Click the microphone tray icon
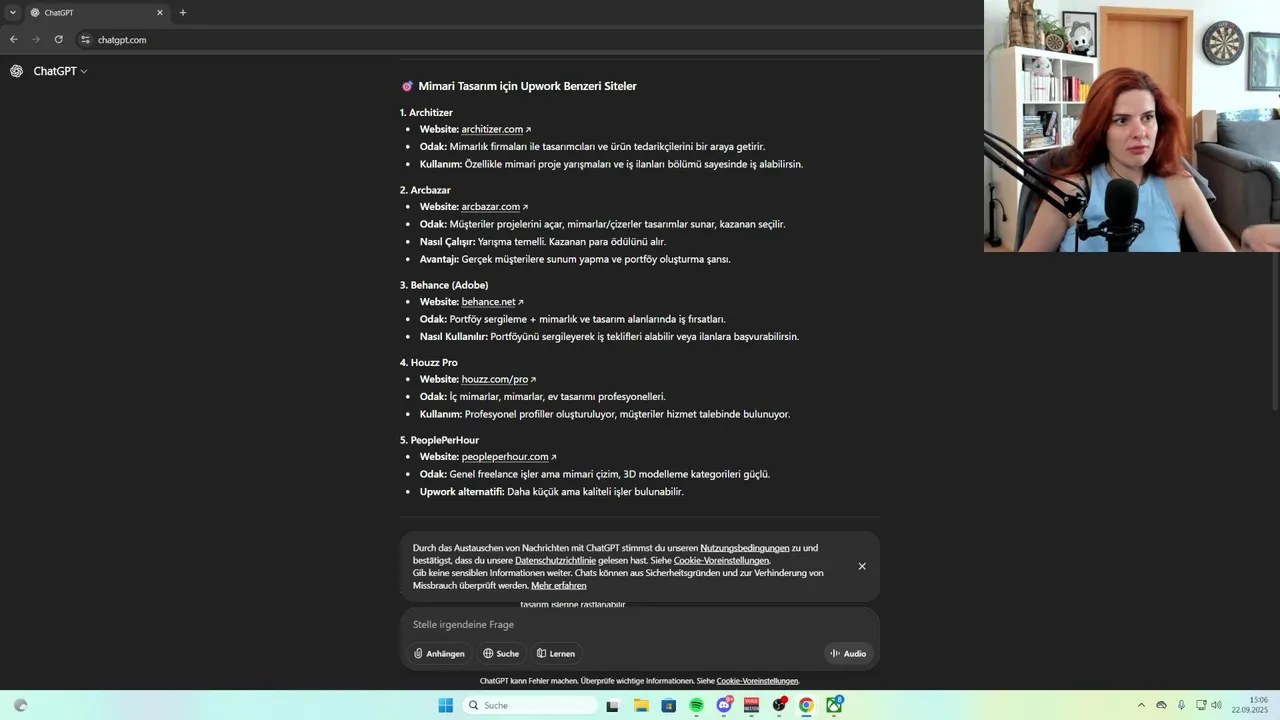This screenshot has height=720, width=1280. coord(1181,705)
